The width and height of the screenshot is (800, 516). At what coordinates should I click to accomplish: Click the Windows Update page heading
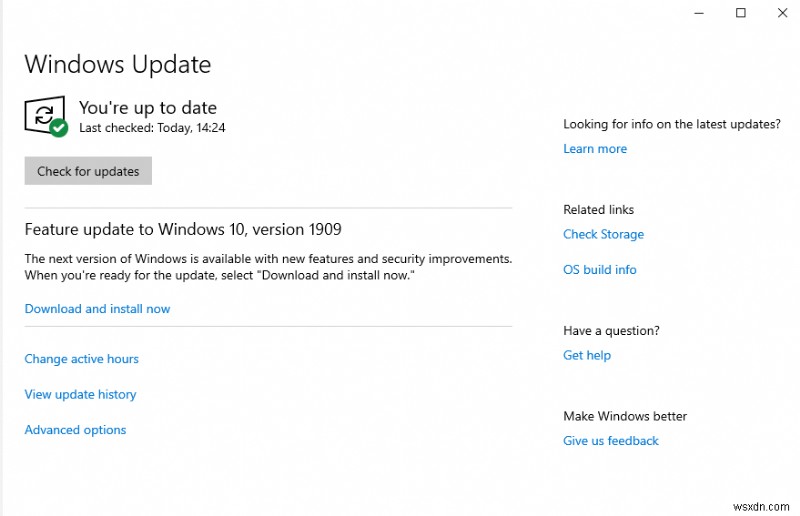pyautogui.click(x=118, y=64)
